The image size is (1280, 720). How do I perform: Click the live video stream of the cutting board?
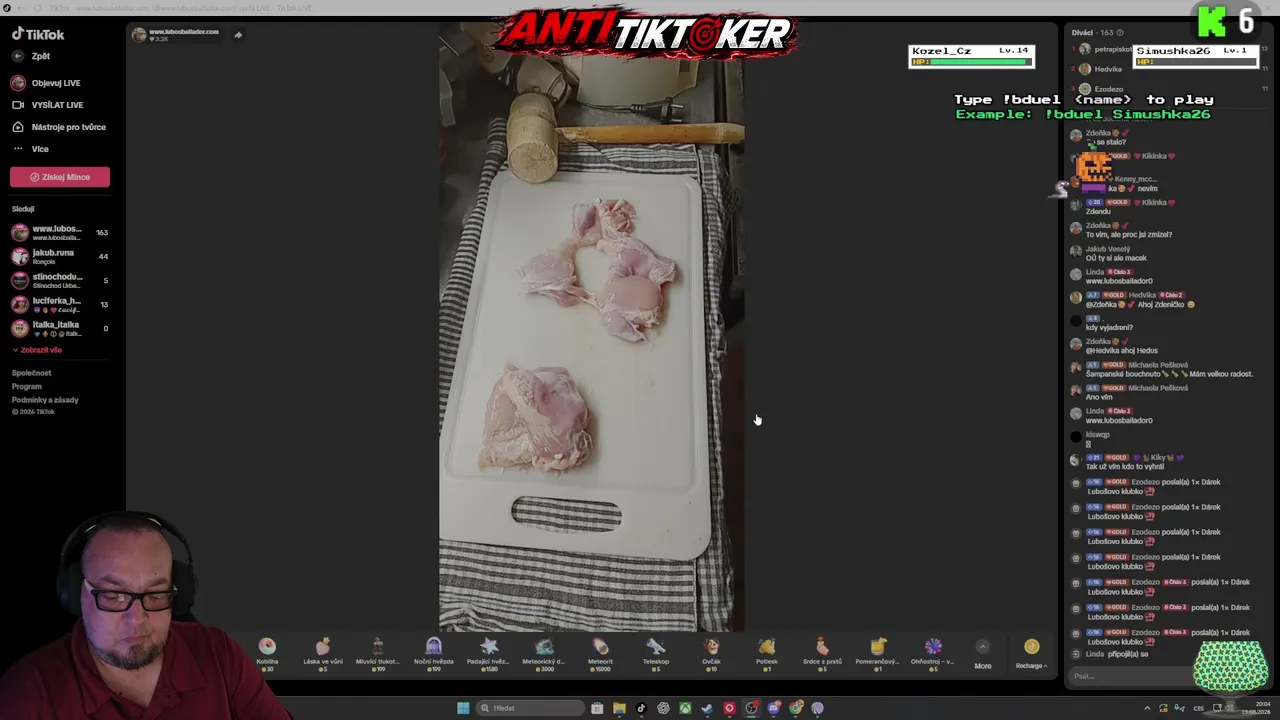pos(591,328)
